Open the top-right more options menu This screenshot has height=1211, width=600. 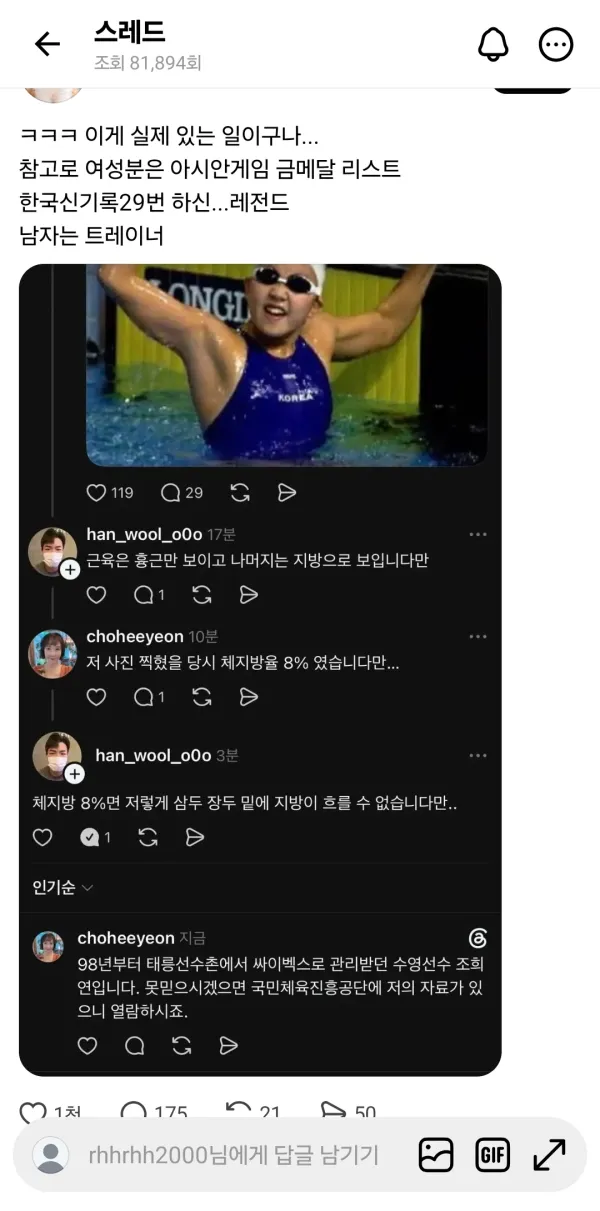click(556, 44)
